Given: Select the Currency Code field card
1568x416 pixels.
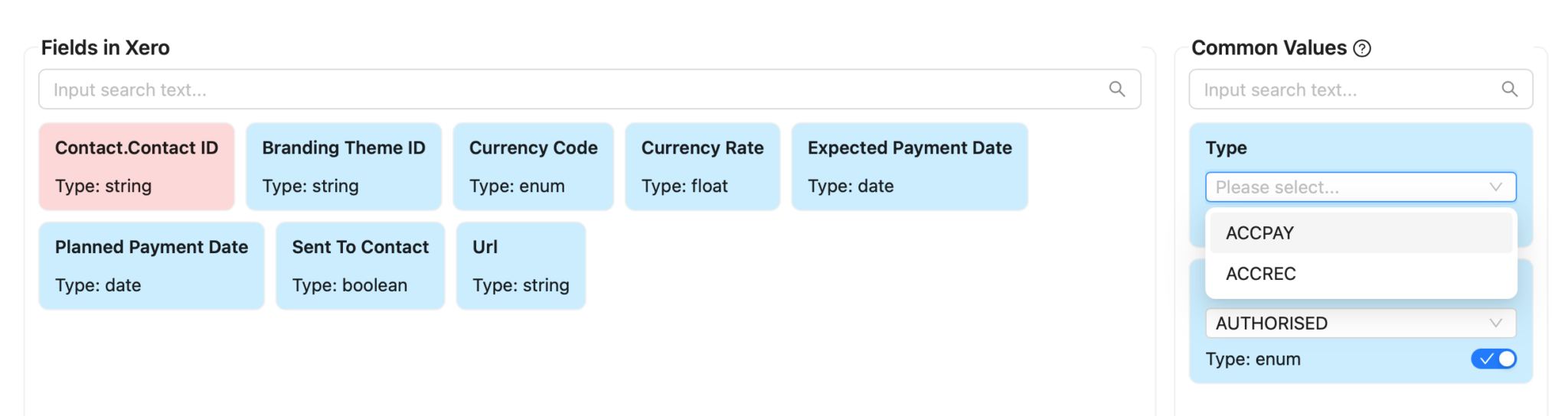Looking at the screenshot, I should 533,167.
